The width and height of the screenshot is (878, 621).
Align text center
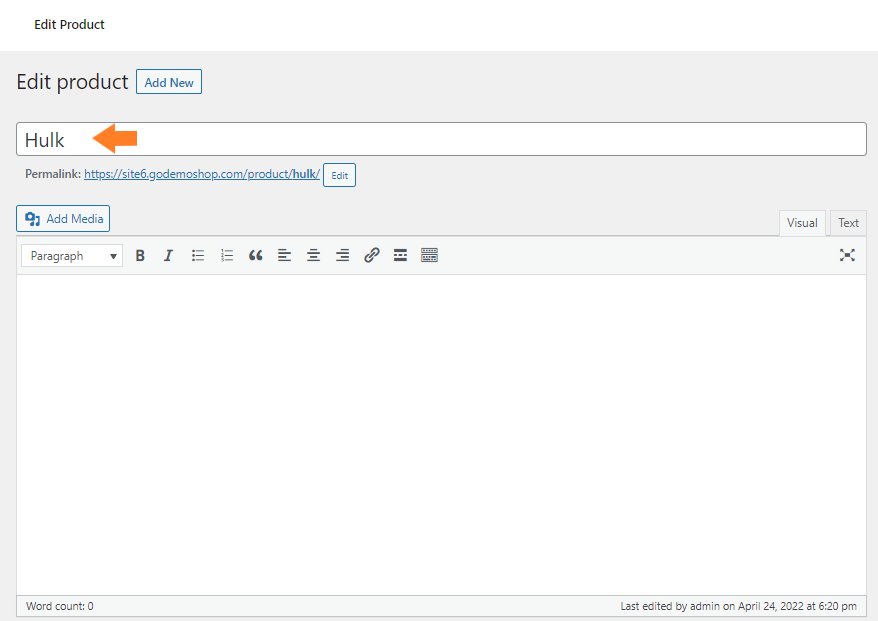pos(314,255)
